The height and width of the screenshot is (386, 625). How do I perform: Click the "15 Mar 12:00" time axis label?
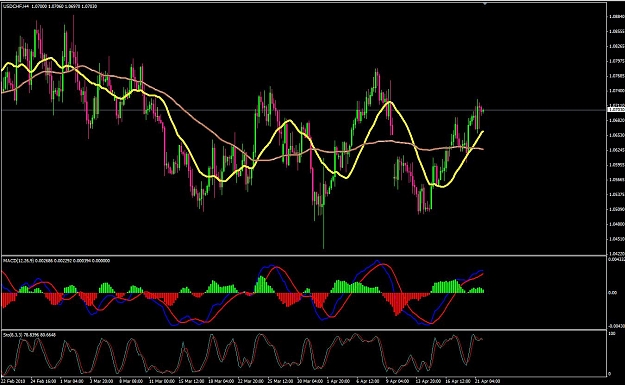click(191, 381)
